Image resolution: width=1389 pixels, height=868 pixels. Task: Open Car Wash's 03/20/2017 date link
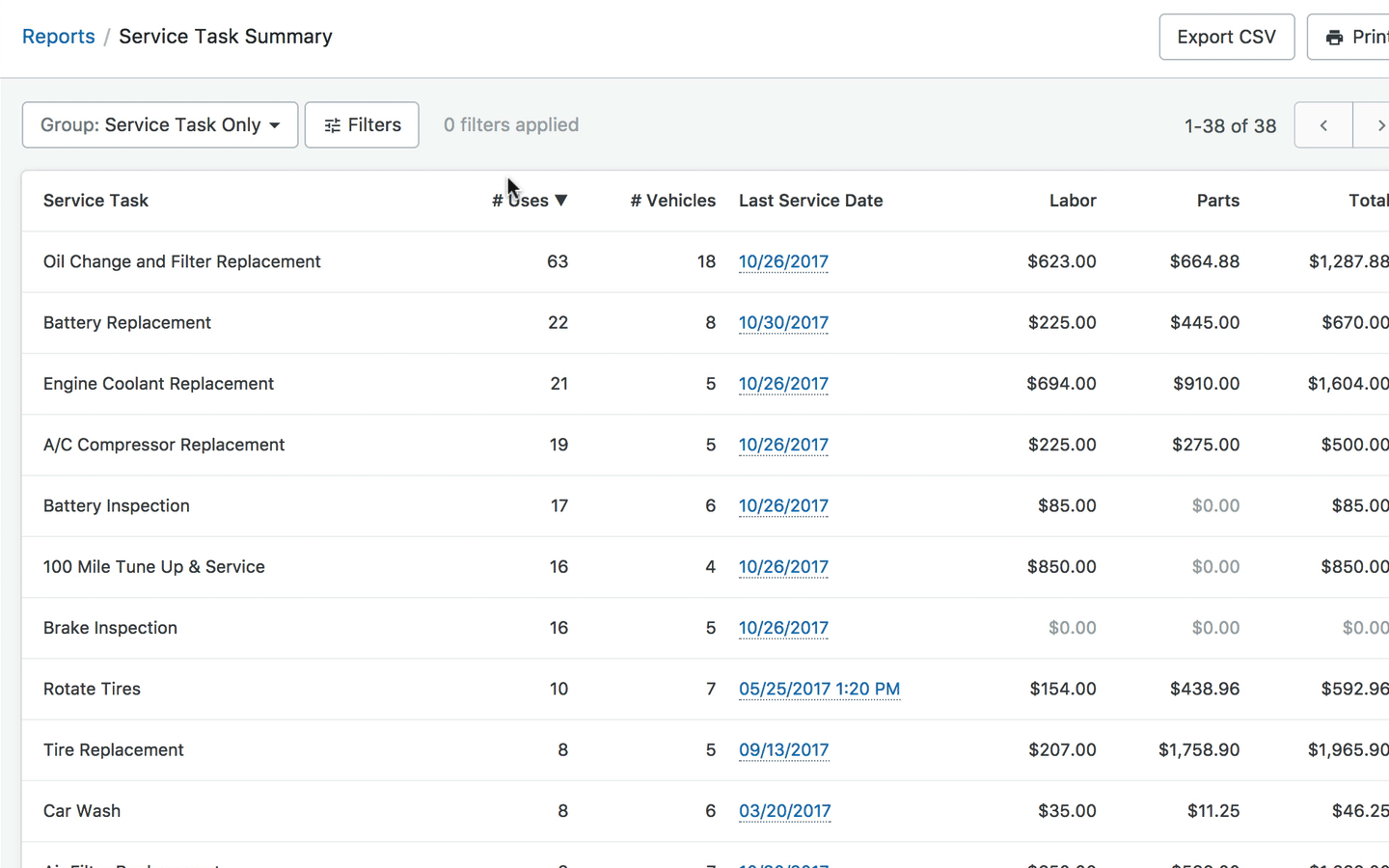point(785,811)
